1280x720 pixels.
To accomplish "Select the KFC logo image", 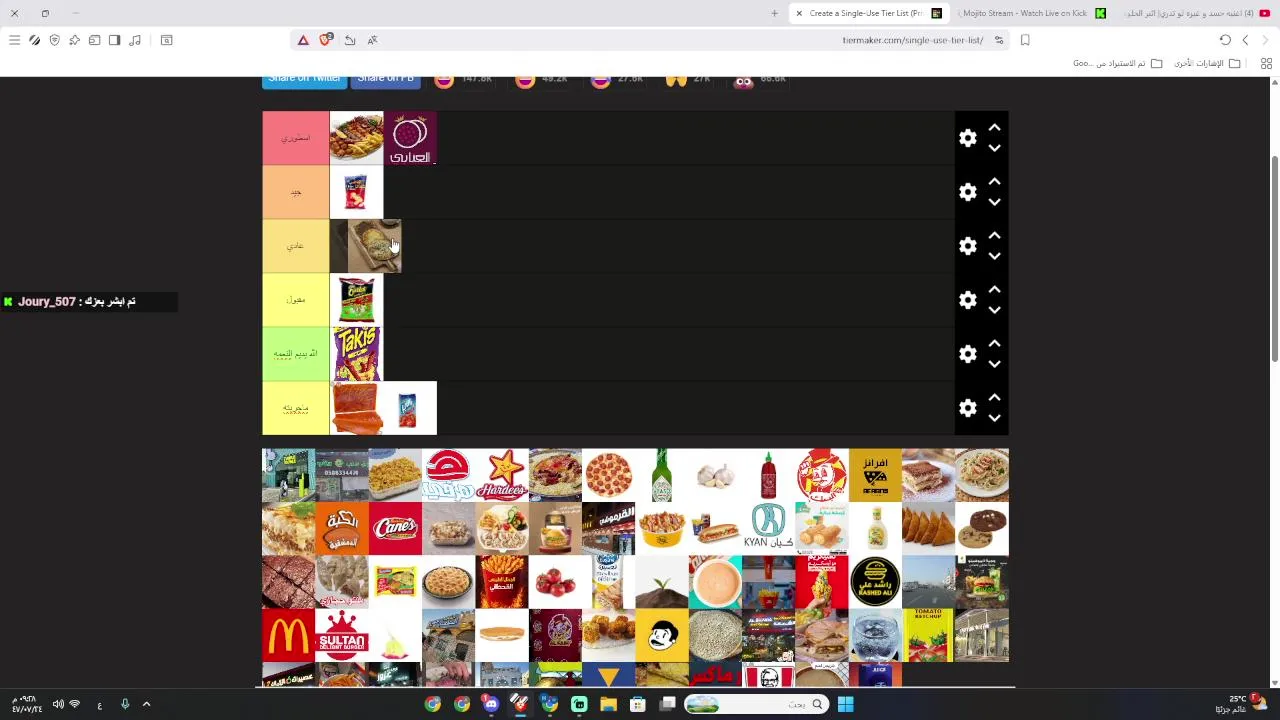I will click(x=769, y=676).
